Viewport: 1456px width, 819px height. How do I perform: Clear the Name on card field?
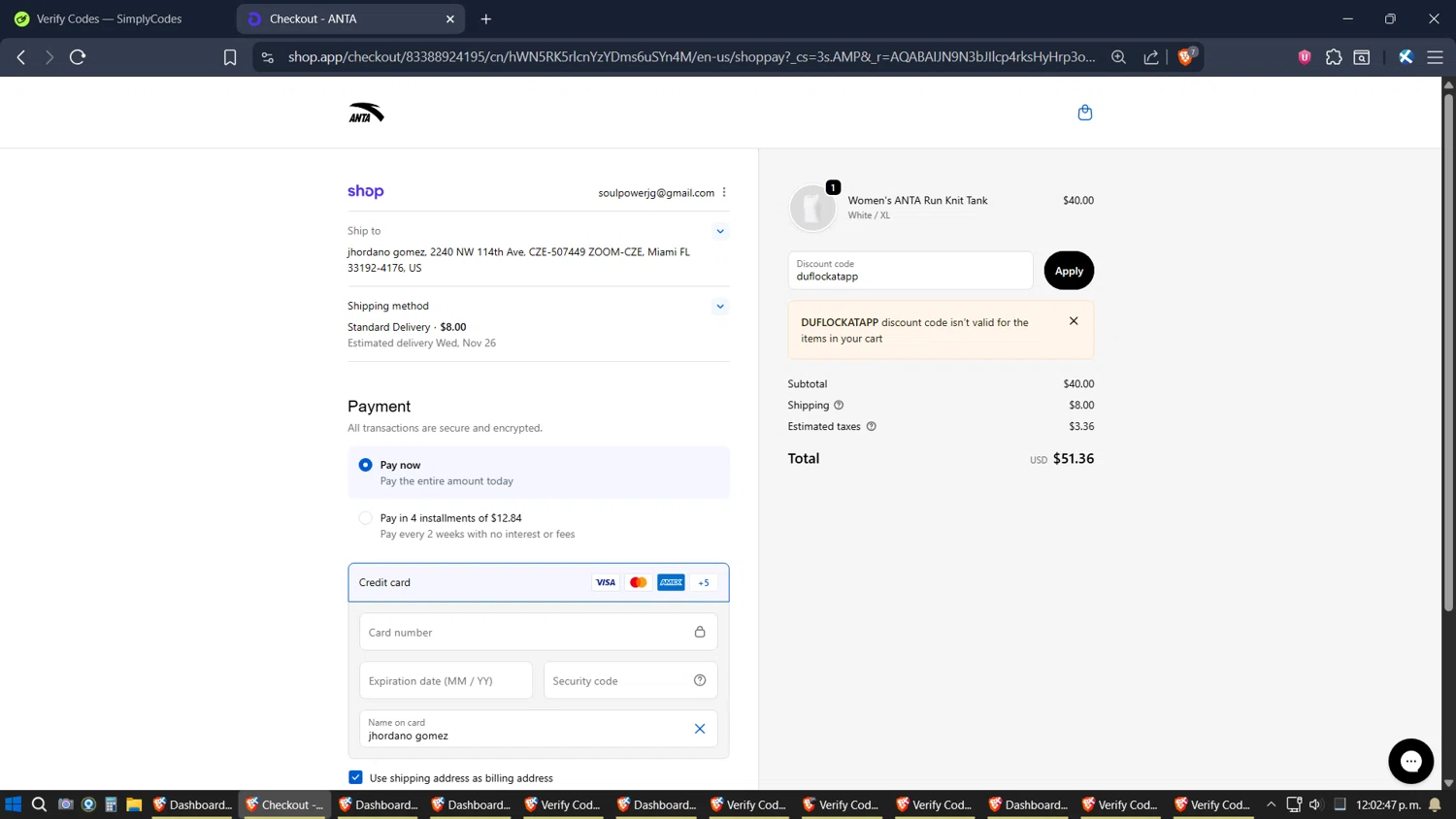(700, 729)
